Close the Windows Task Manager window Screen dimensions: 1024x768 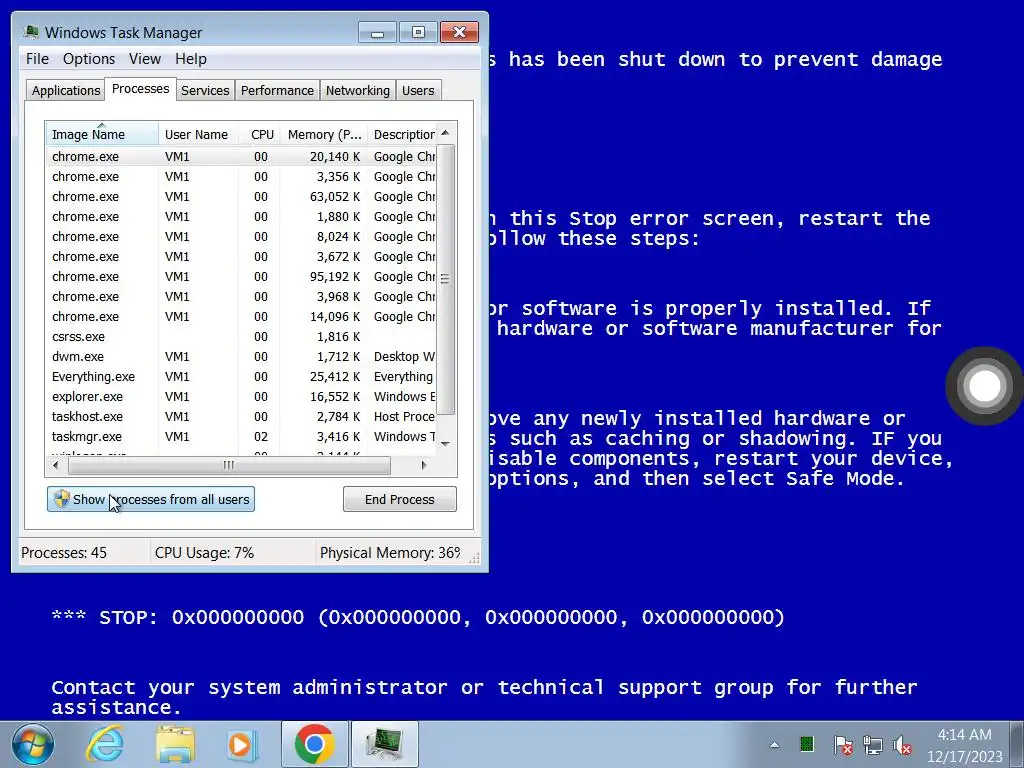tap(459, 33)
